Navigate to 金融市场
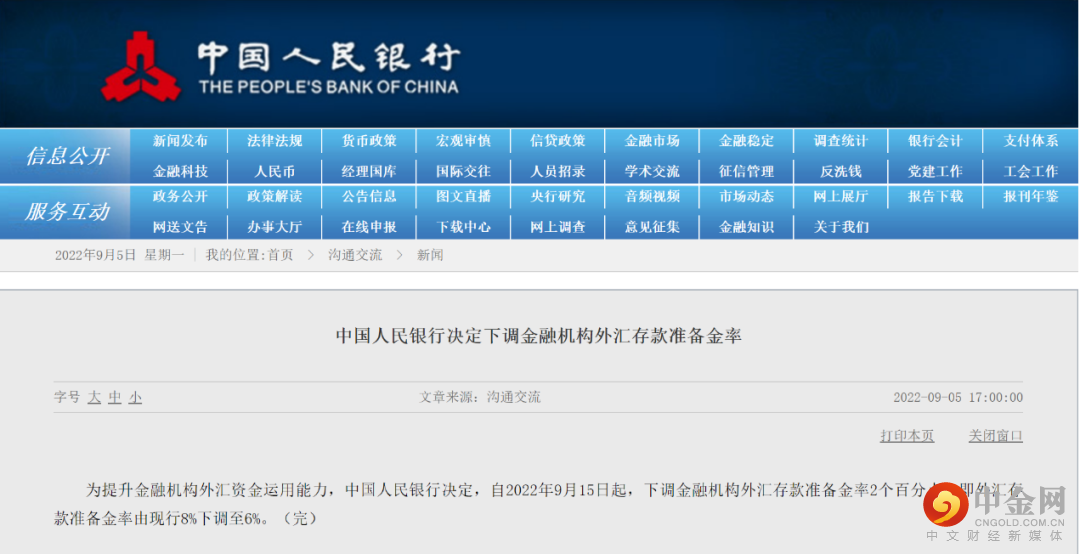The width and height of the screenshot is (1080, 554). pyautogui.click(x=652, y=141)
